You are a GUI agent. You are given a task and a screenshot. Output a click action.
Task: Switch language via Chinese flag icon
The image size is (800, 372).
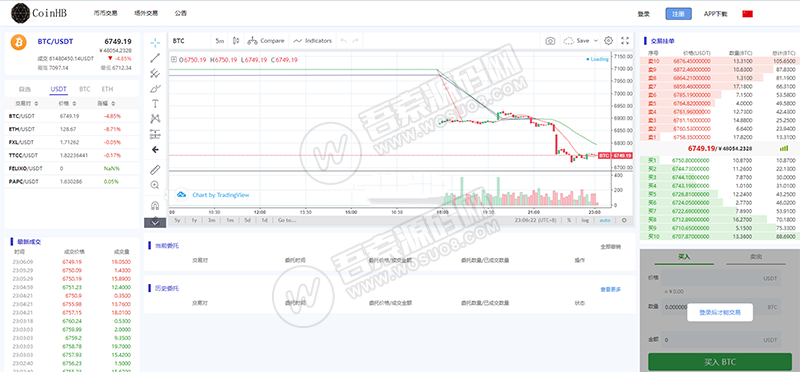[x=747, y=14]
